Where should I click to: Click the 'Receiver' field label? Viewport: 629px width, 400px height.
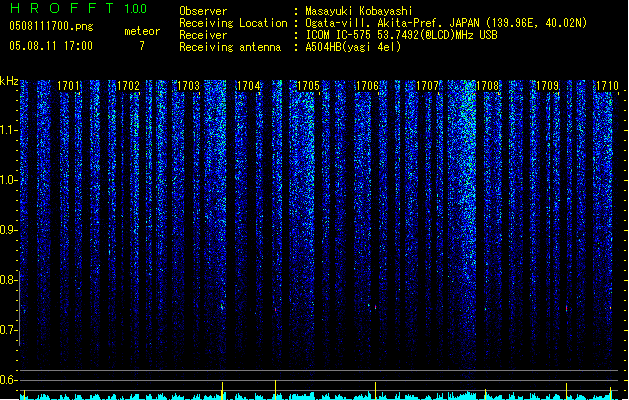pyautogui.click(x=203, y=35)
